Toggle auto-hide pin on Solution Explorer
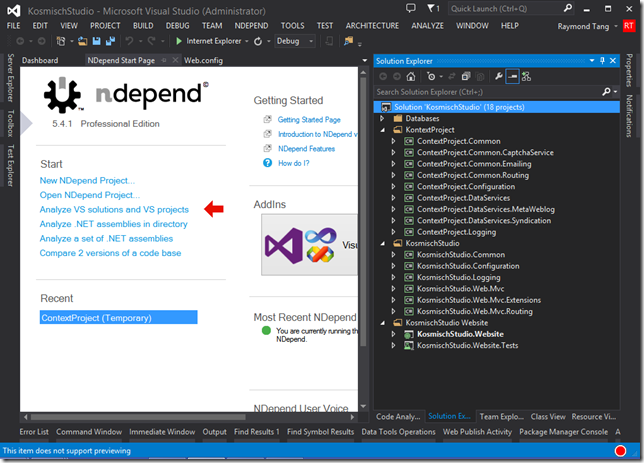The image size is (644, 463). [602, 60]
